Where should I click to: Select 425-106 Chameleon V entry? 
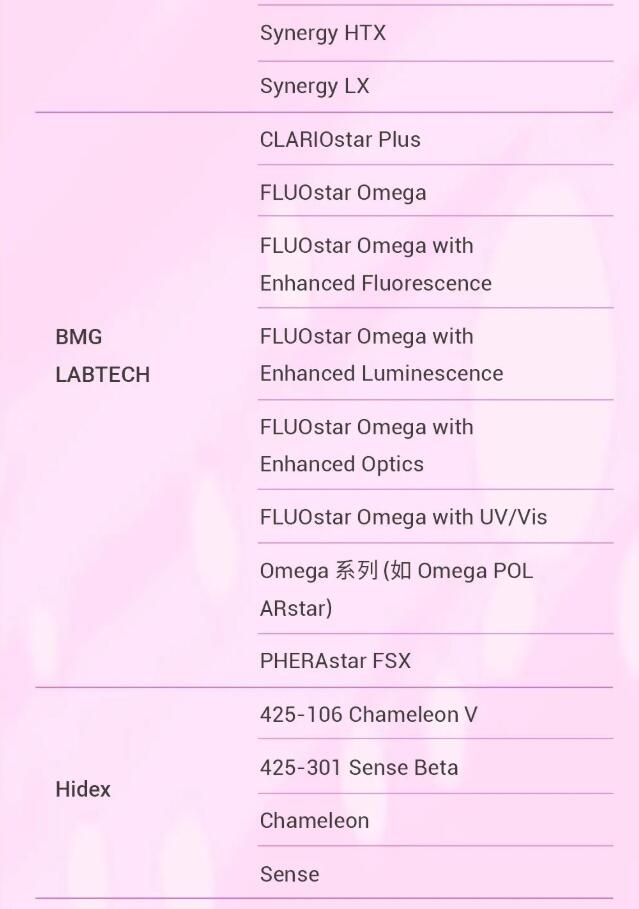pos(368,714)
